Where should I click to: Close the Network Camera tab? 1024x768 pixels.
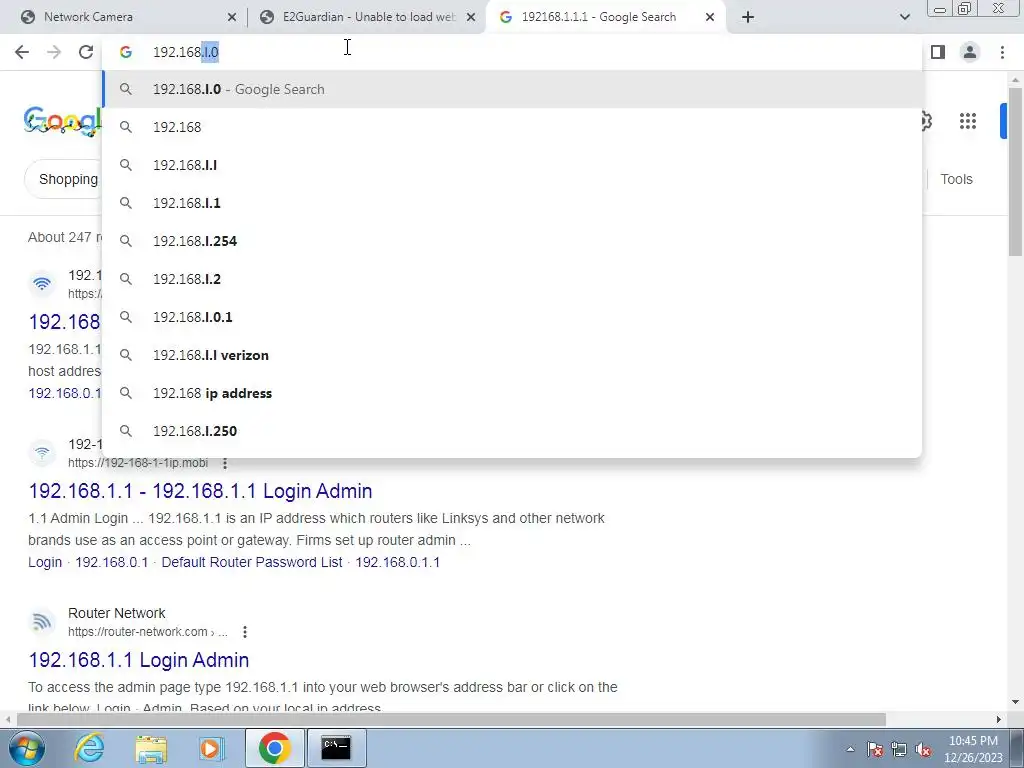[232, 17]
